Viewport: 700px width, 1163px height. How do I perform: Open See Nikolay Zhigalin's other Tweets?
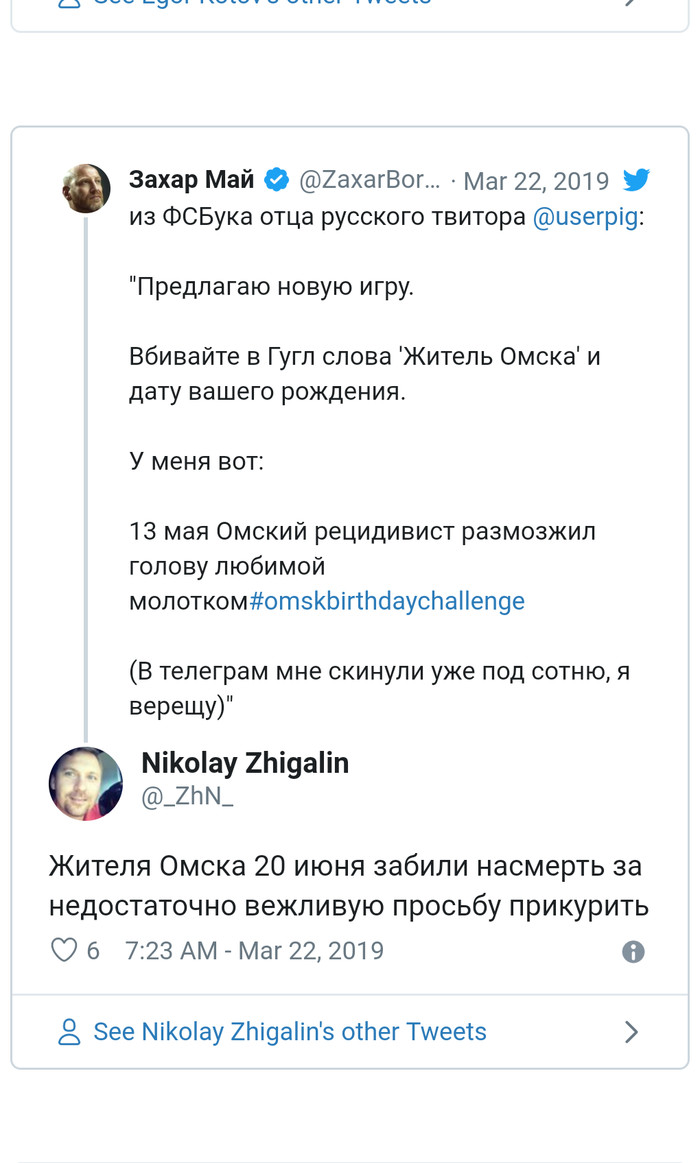[x=290, y=1032]
